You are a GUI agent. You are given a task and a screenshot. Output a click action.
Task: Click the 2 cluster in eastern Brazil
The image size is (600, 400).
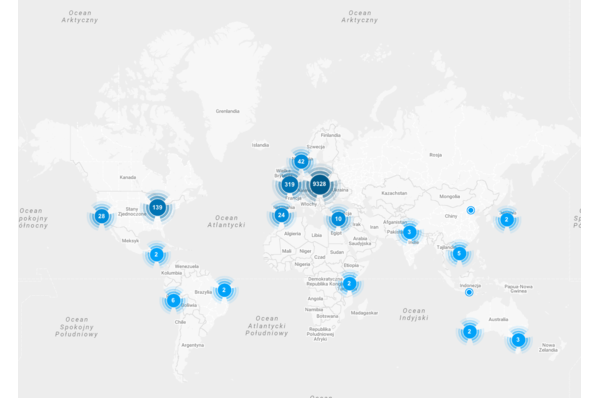pyautogui.click(x=224, y=290)
